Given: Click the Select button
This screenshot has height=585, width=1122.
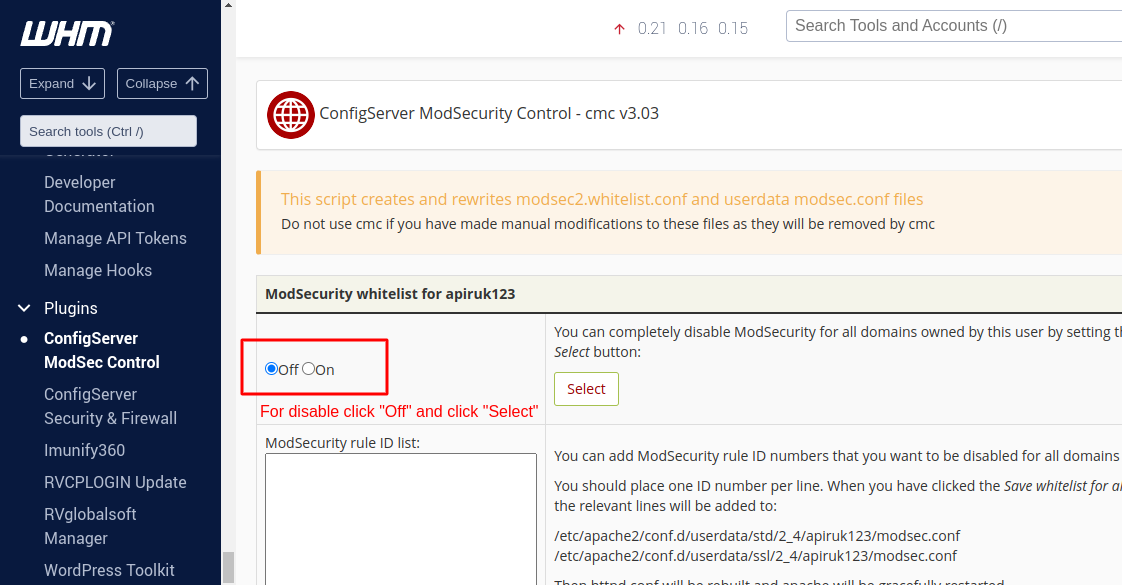Looking at the screenshot, I should [586, 389].
